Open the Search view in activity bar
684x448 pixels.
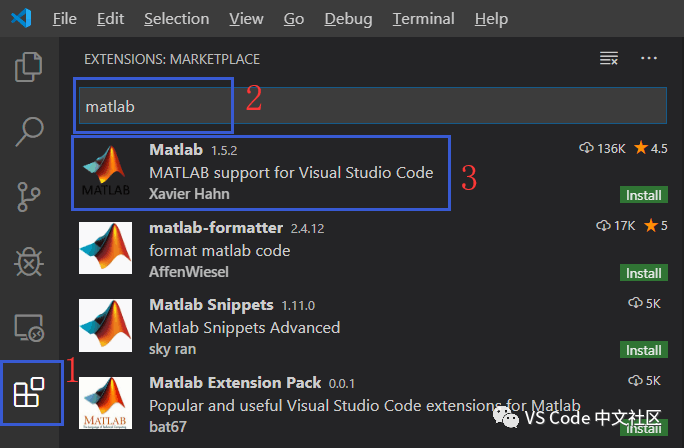coord(29,131)
